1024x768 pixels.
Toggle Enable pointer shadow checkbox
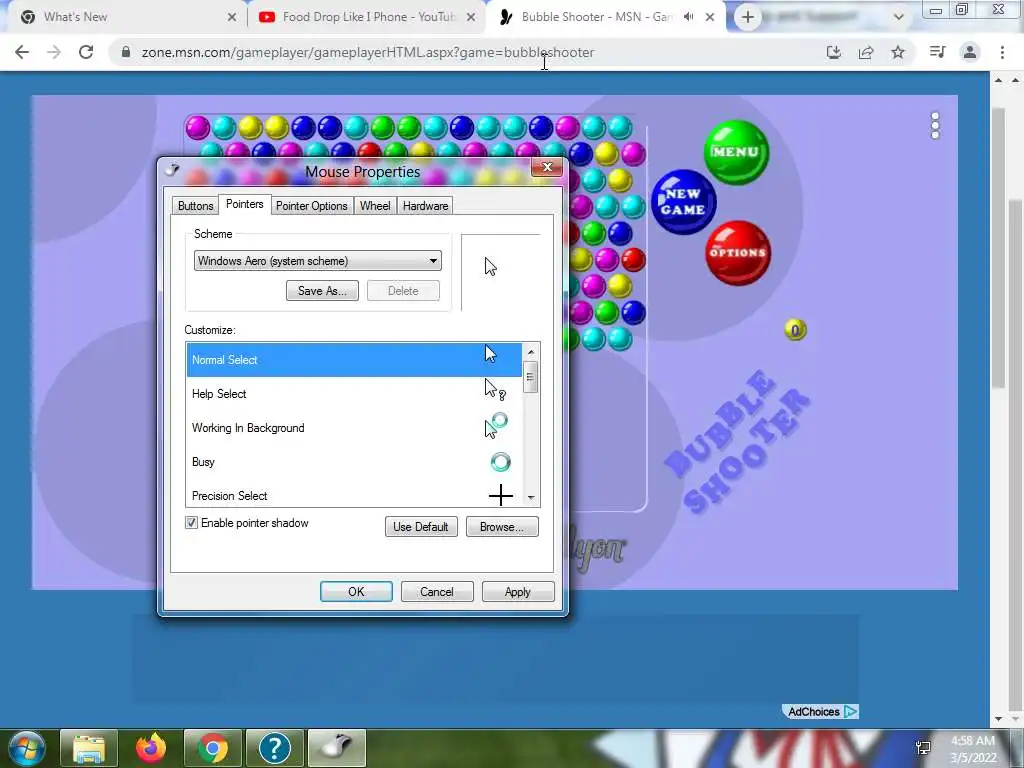click(191, 522)
